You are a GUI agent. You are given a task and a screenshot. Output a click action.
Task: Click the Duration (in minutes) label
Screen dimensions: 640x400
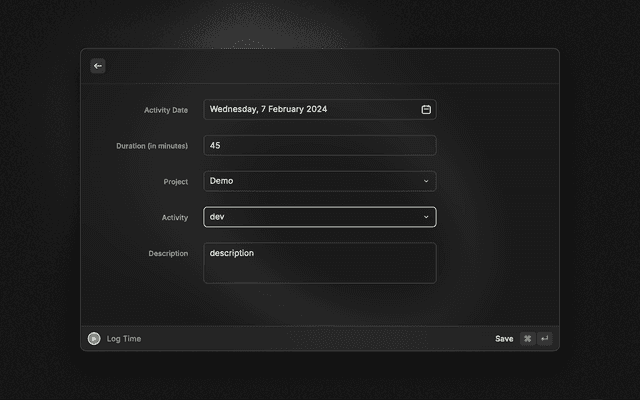pos(152,146)
